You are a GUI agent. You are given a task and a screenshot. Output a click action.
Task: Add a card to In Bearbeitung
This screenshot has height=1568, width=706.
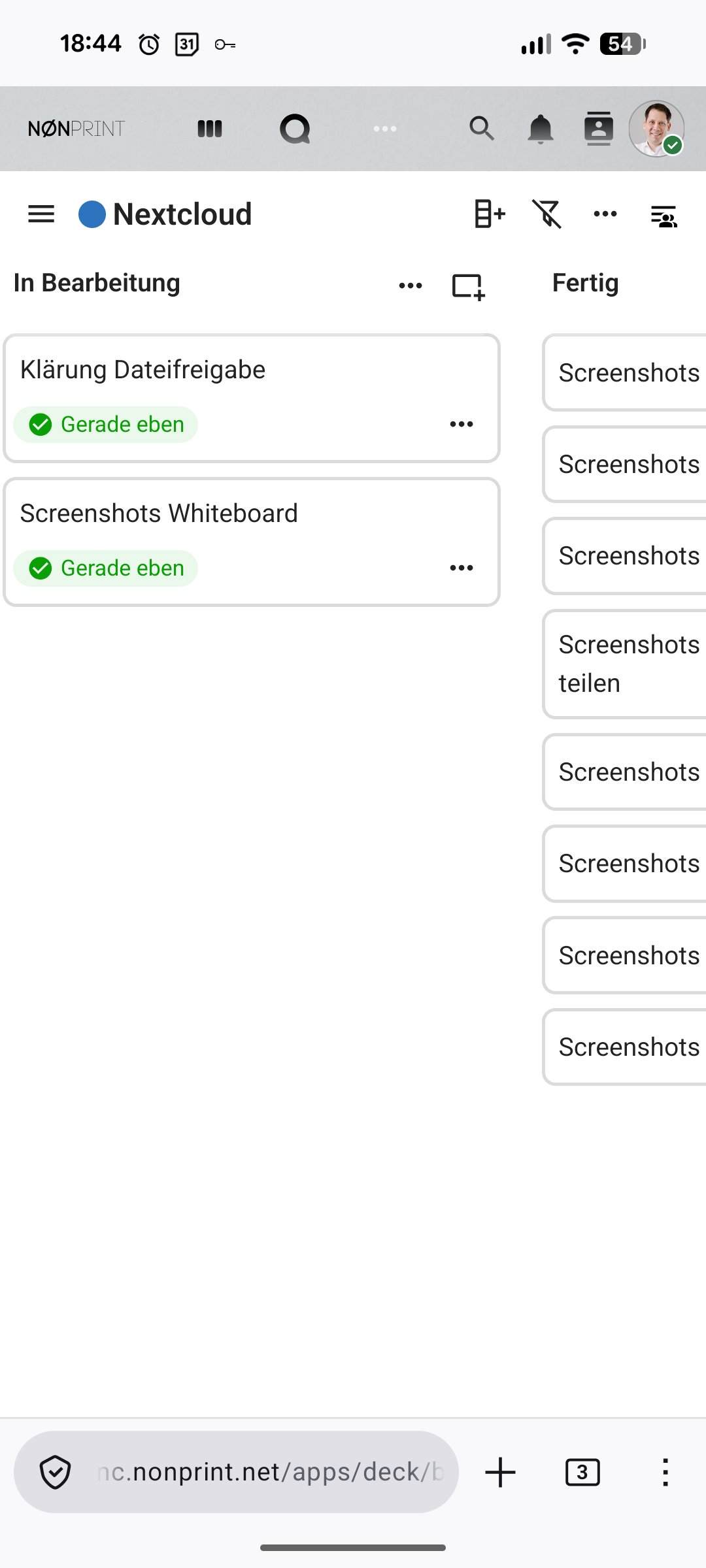point(468,286)
